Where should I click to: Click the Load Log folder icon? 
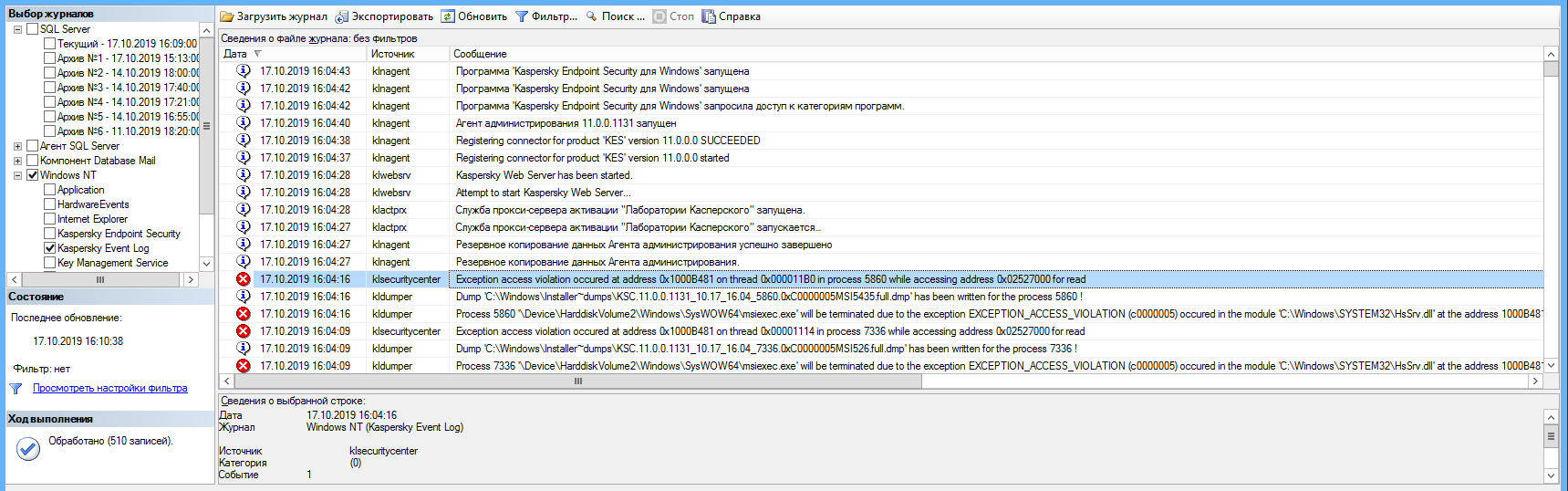[227, 16]
